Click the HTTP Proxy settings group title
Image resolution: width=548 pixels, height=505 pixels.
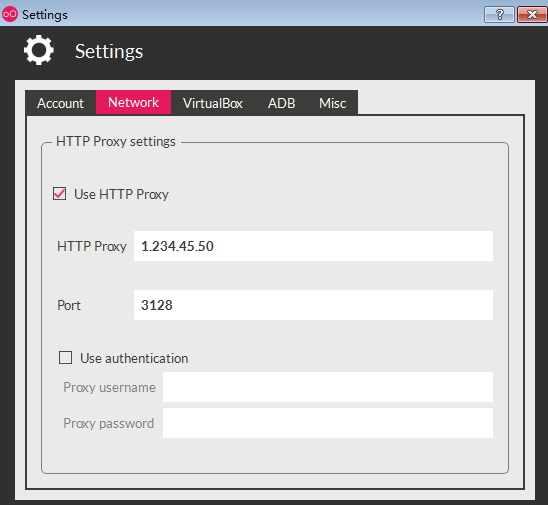click(x=116, y=142)
